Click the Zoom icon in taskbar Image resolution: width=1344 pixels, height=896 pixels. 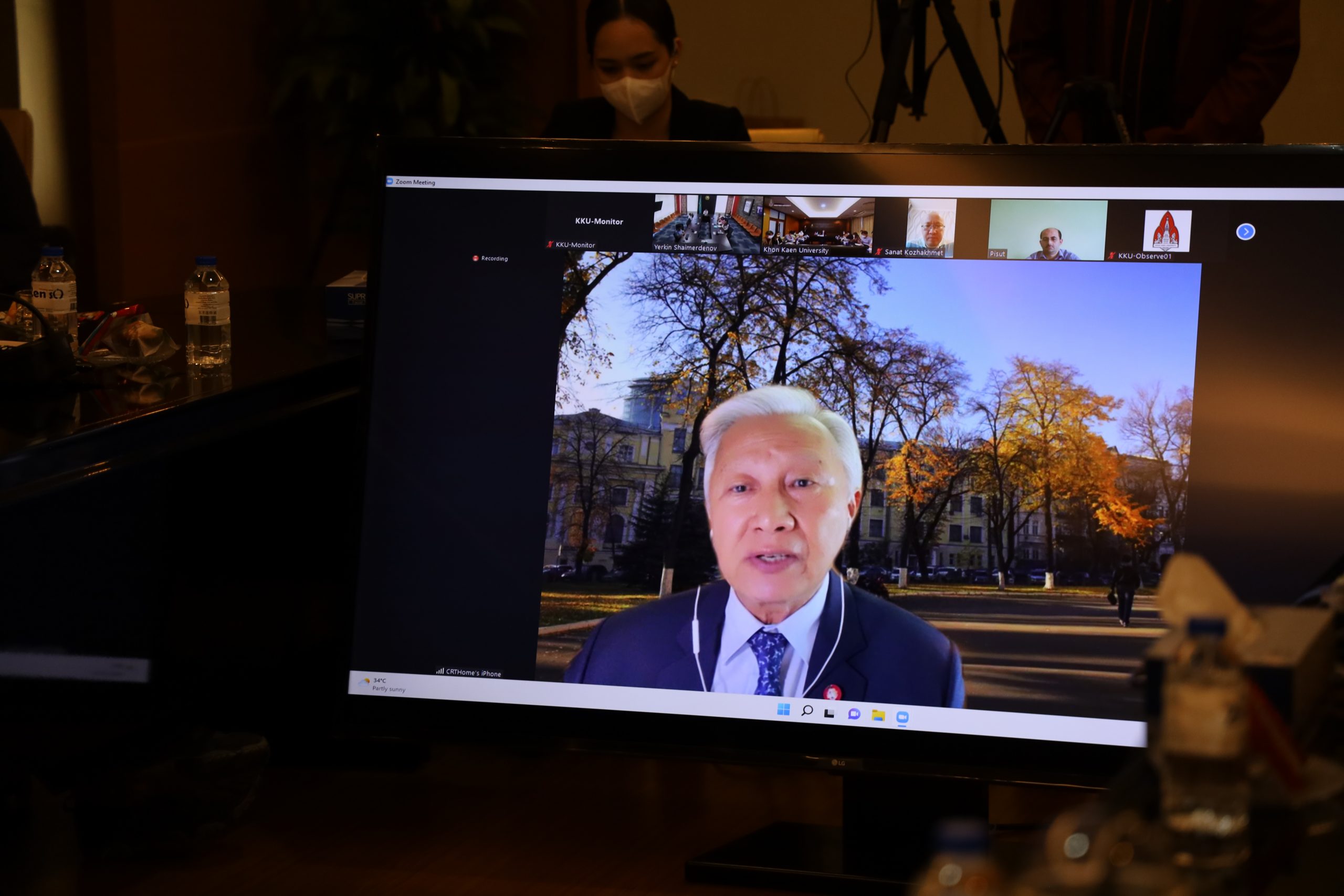click(x=902, y=717)
